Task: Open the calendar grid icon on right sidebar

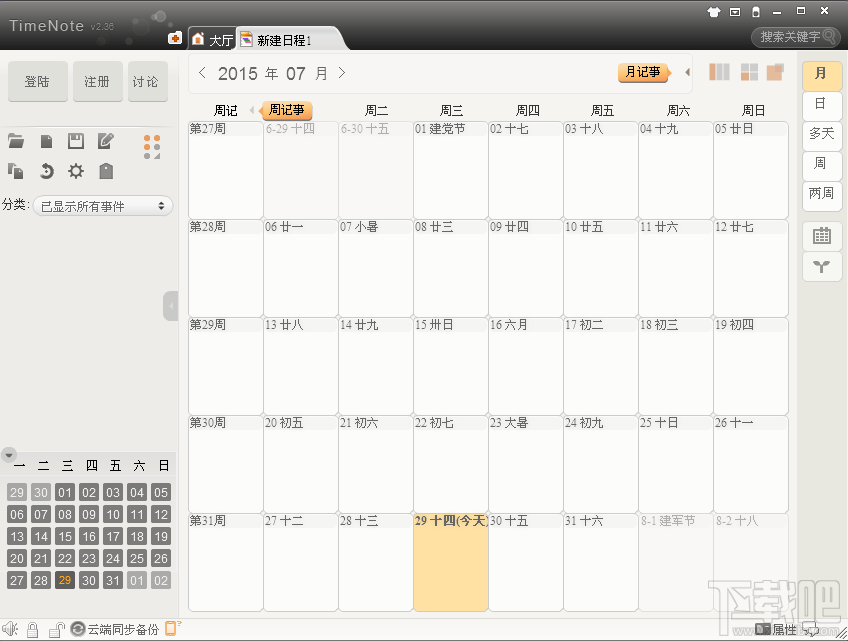Action: point(822,236)
